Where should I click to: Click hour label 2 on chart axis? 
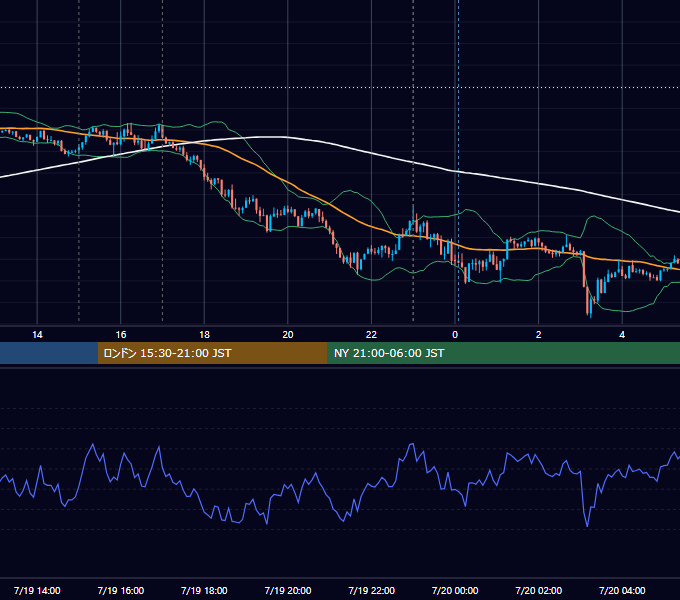pos(538,335)
